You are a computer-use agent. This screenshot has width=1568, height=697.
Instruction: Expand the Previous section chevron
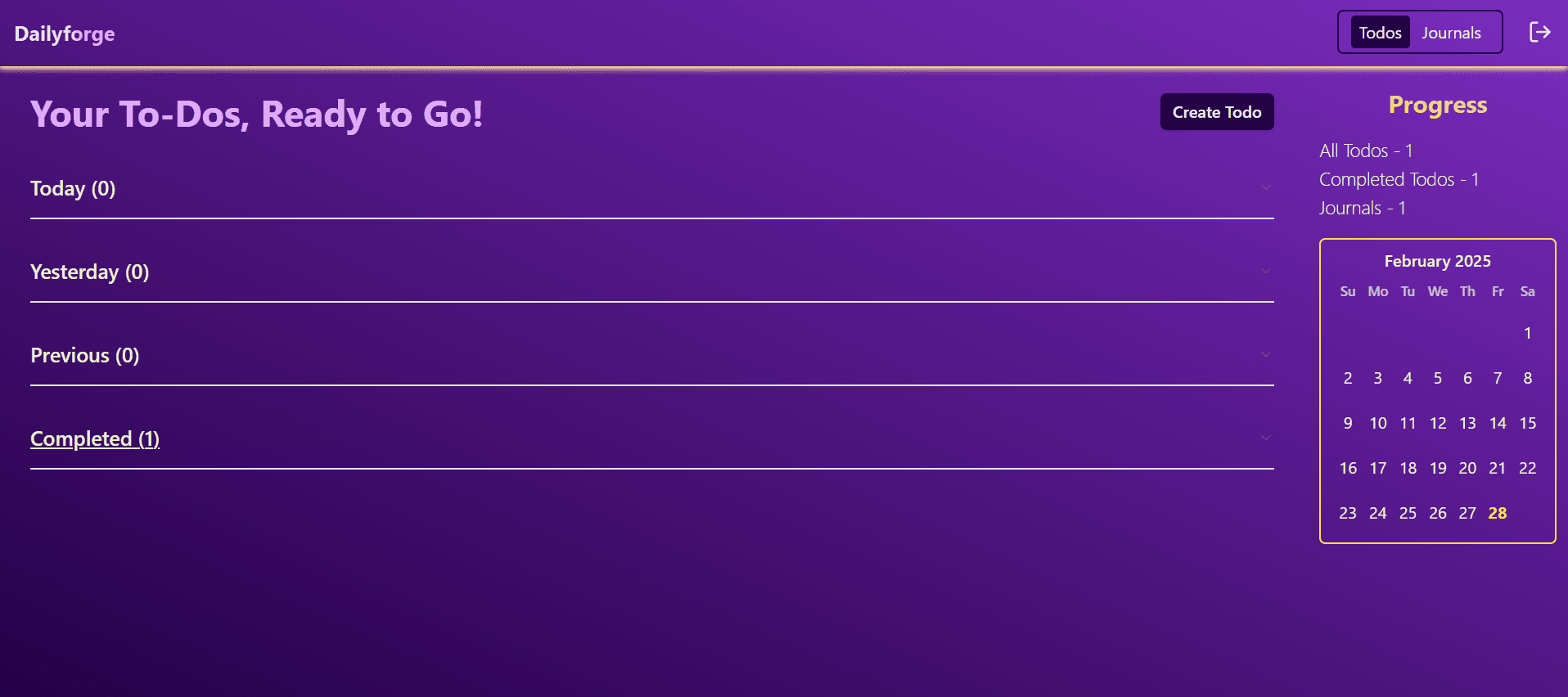point(1265,355)
